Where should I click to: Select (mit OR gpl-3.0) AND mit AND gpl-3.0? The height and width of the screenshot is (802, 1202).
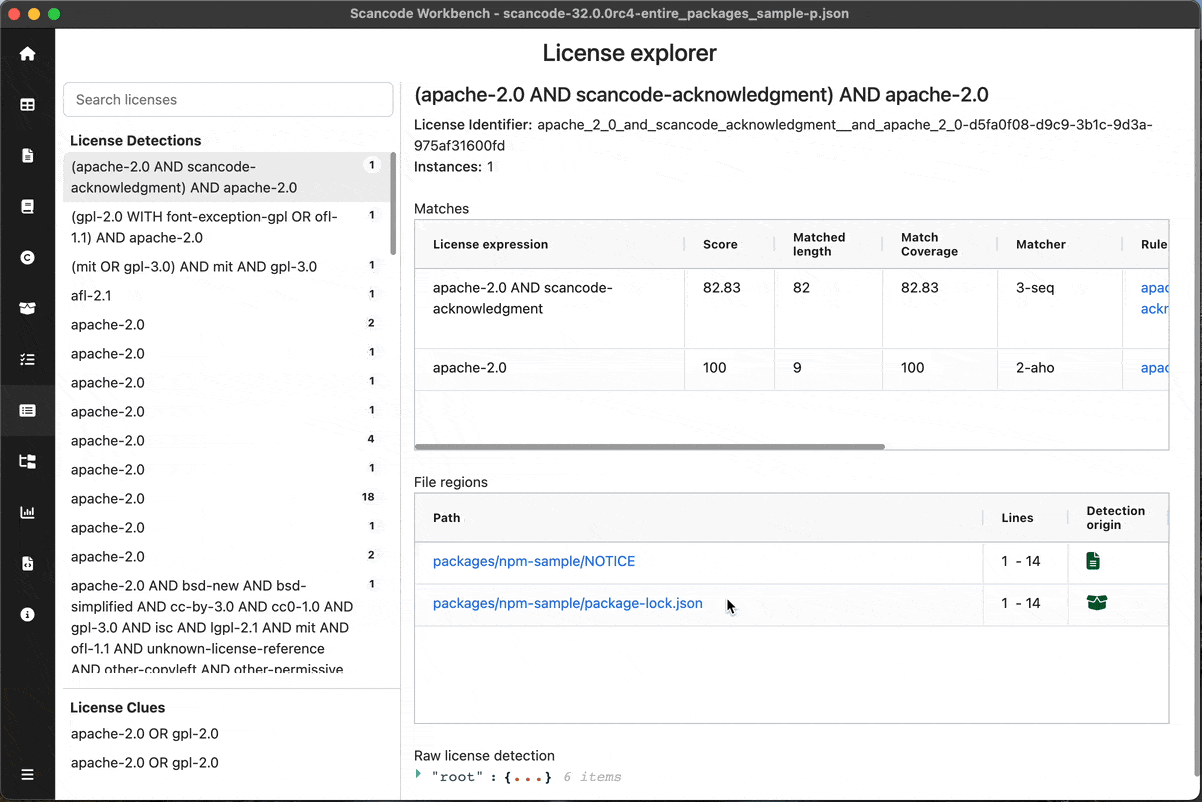coord(226,266)
